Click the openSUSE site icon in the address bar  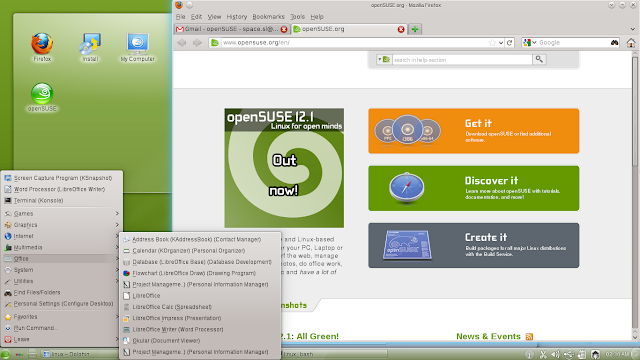215,42
